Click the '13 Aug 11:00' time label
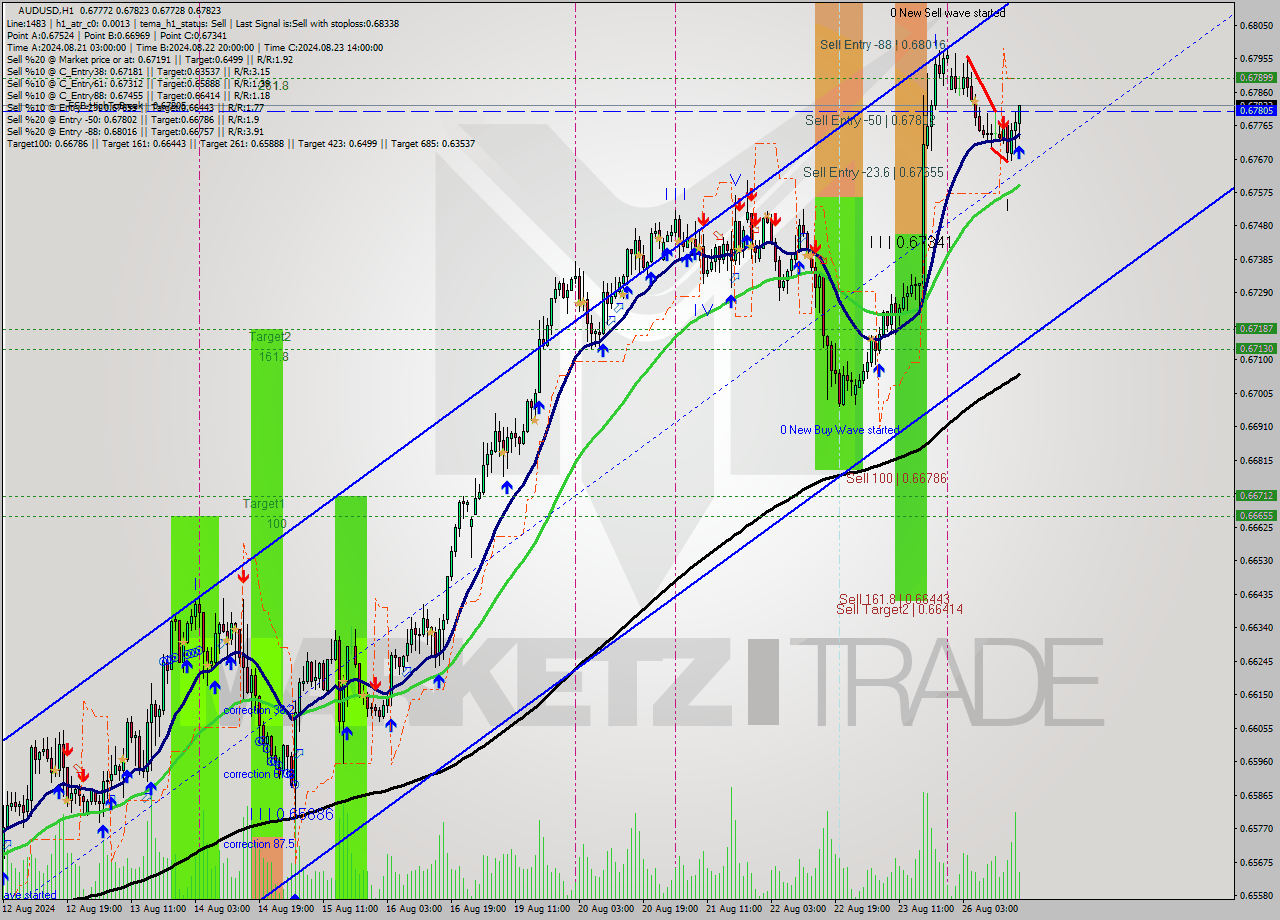Viewport: 1280px width, 920px height. [159, 909]
